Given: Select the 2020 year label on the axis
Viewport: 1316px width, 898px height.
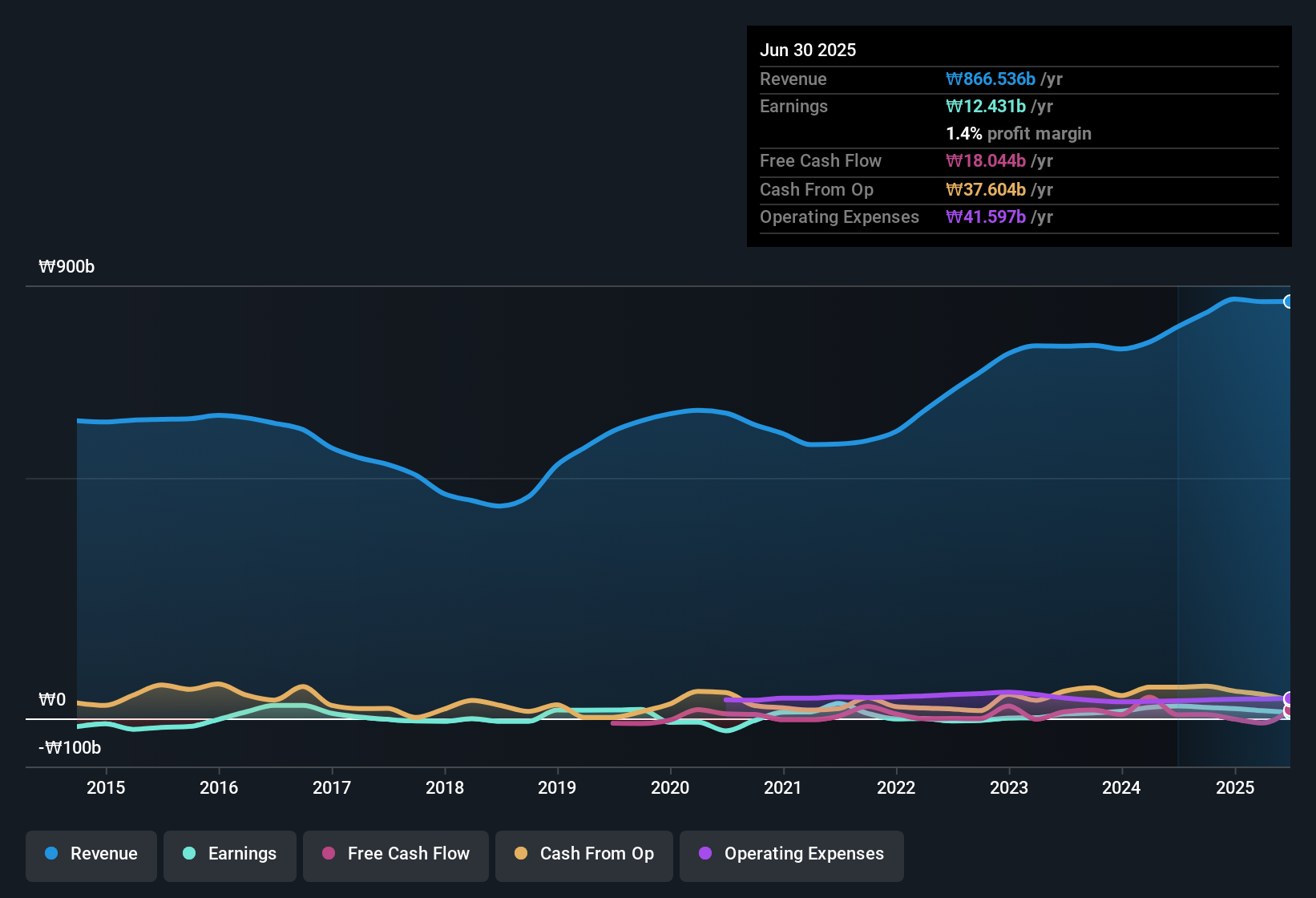Looking at the screenshot, I should pos(670,788).
